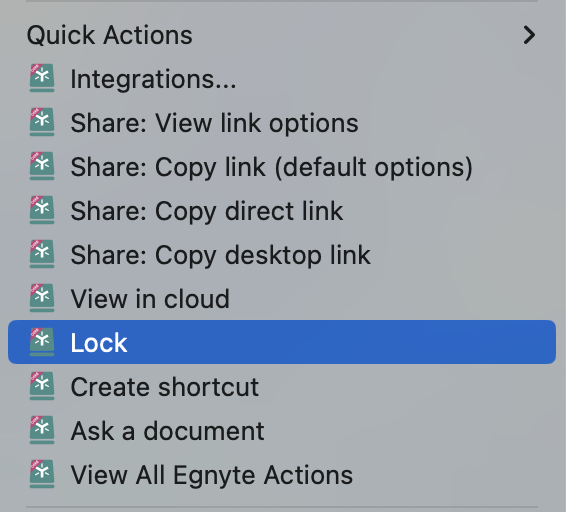Click the Egnyte icon beside Integrations
This screenshot has width=566, height=512.
coord(42,78)
